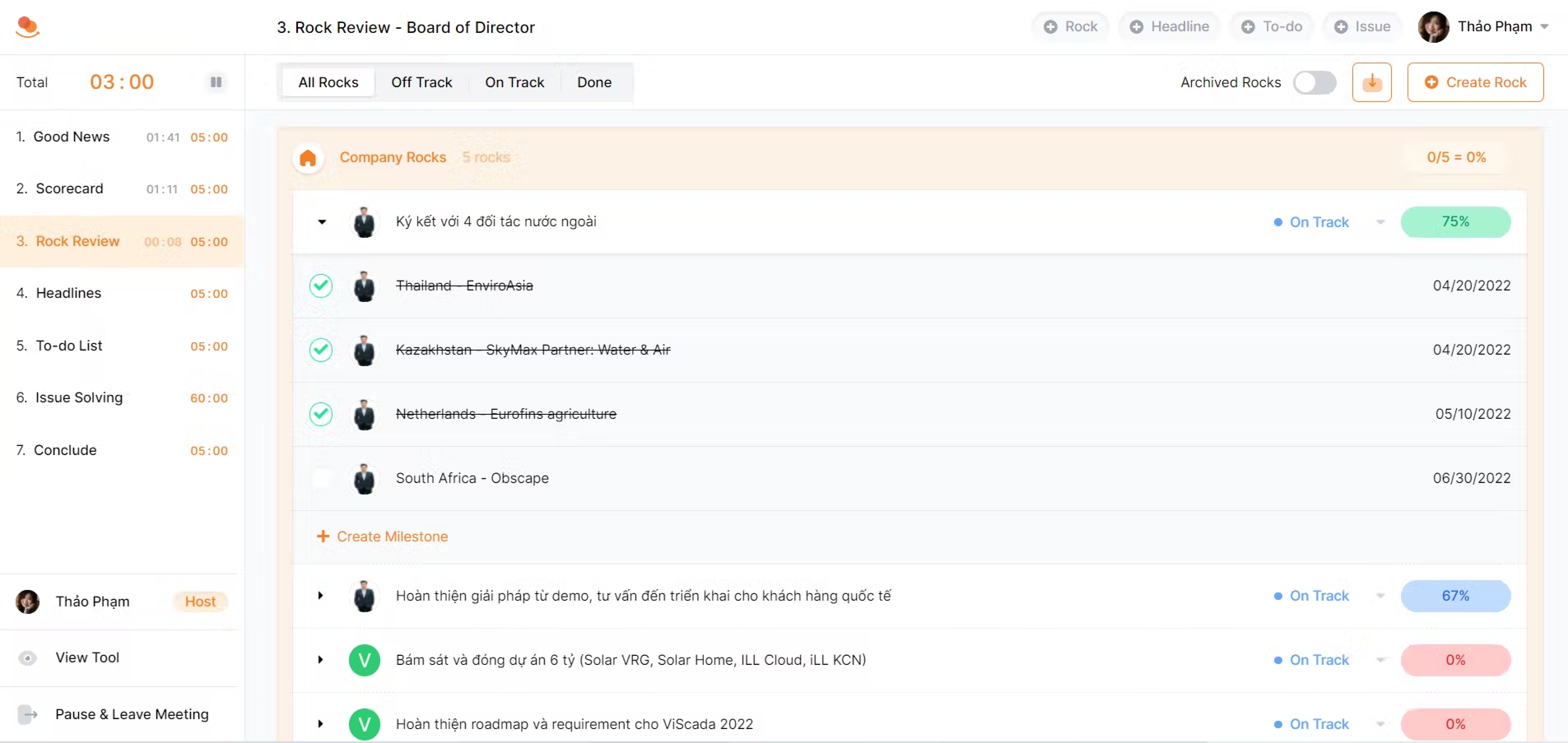Uncheck the Netherlands - Eurofins agriculture milestone
This screenshot has height=743, width=1568.
tap(321, 414)
